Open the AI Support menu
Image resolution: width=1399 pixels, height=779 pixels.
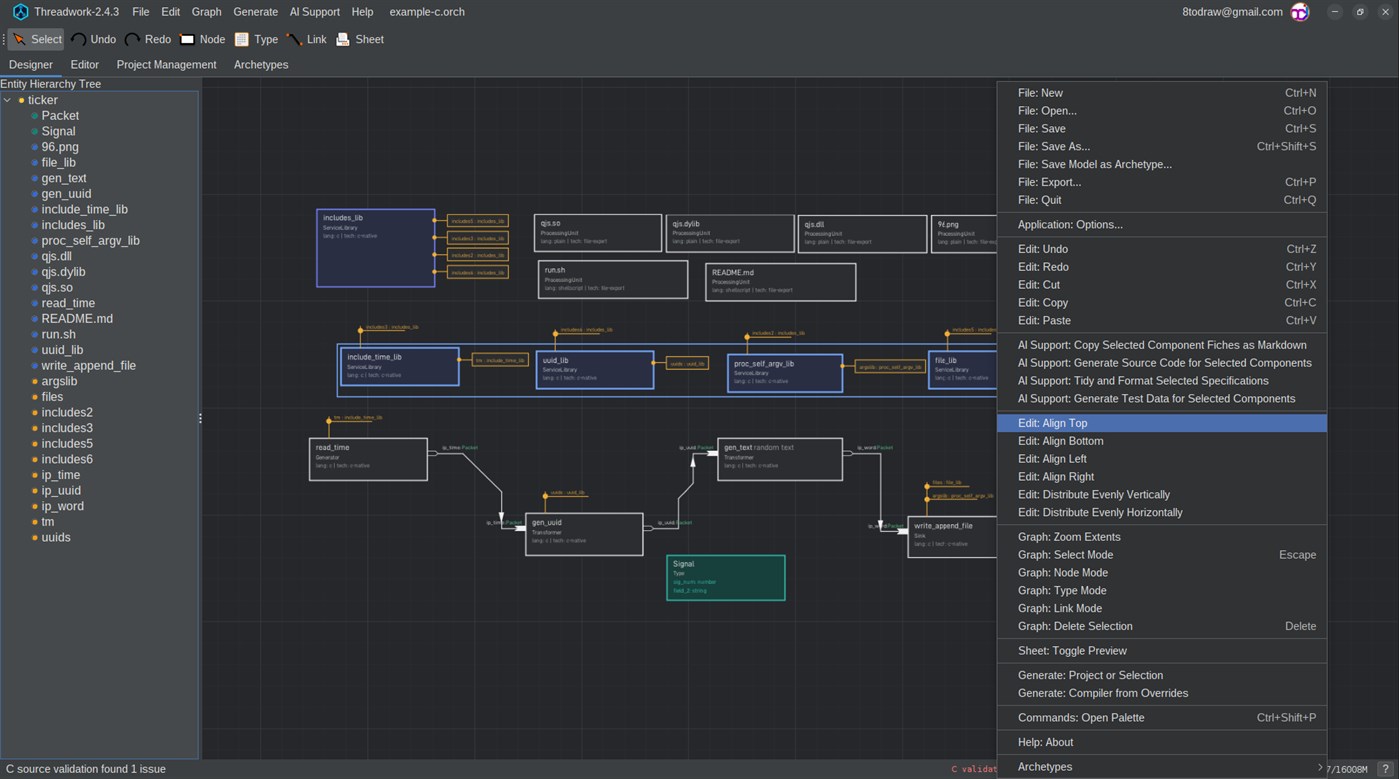click(314, 12)
